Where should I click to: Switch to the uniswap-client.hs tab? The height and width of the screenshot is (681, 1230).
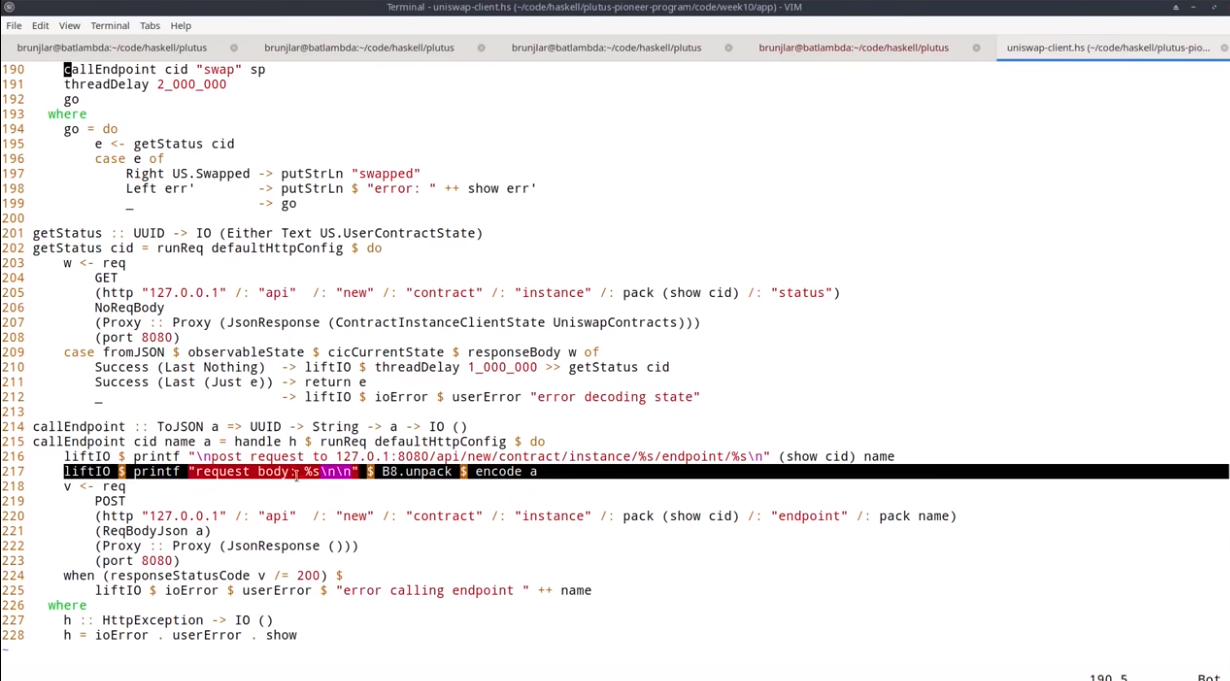(x=1107, y=47)
